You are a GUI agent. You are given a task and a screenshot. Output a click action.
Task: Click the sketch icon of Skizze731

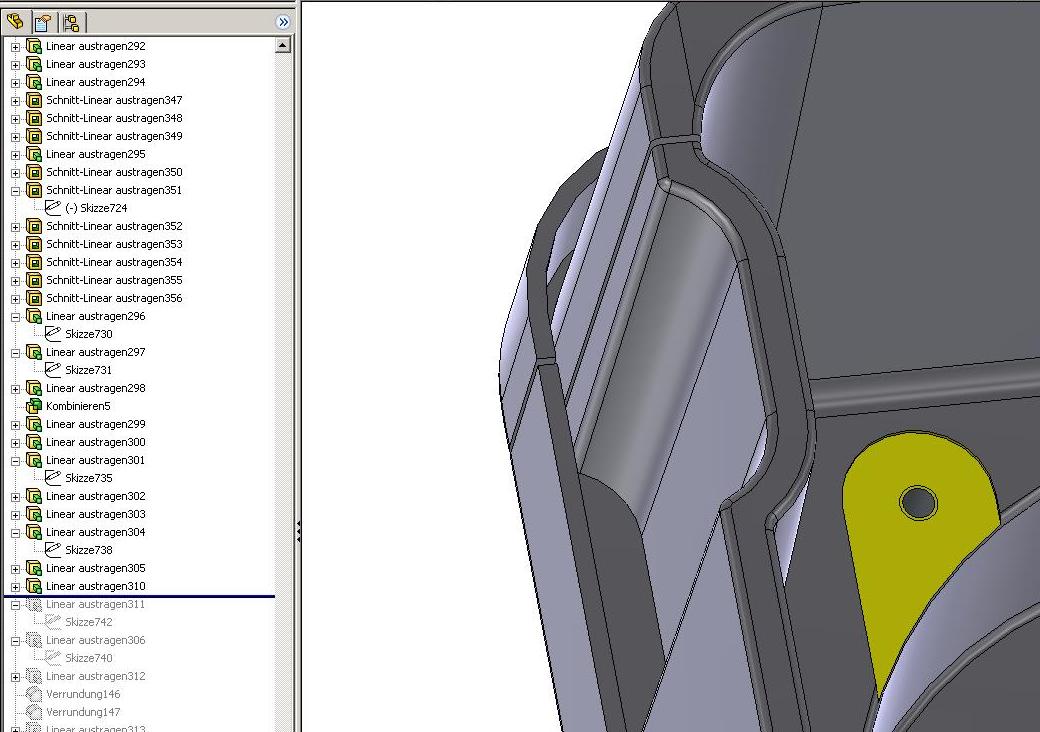52,369
